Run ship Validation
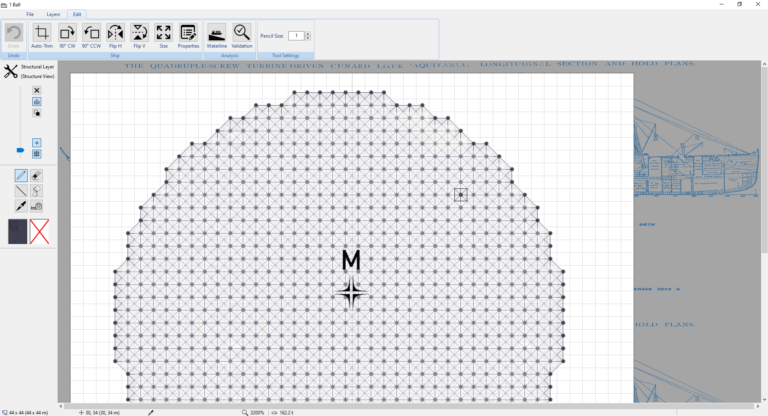Viewport: 768px width, 416px height. click(x=242, y=36)
